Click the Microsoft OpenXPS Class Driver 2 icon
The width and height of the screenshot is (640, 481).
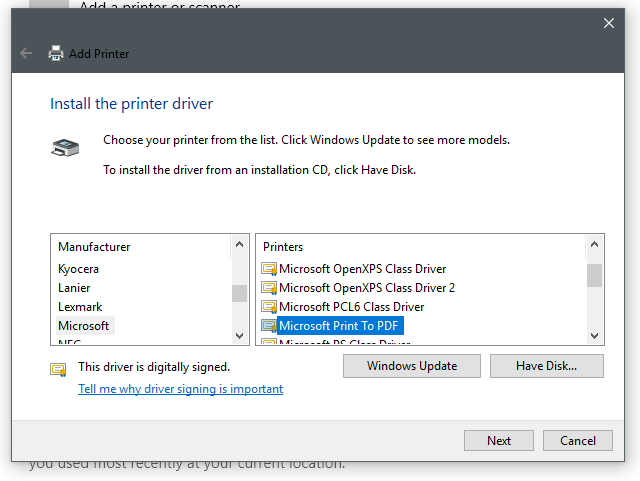(268, 288)
